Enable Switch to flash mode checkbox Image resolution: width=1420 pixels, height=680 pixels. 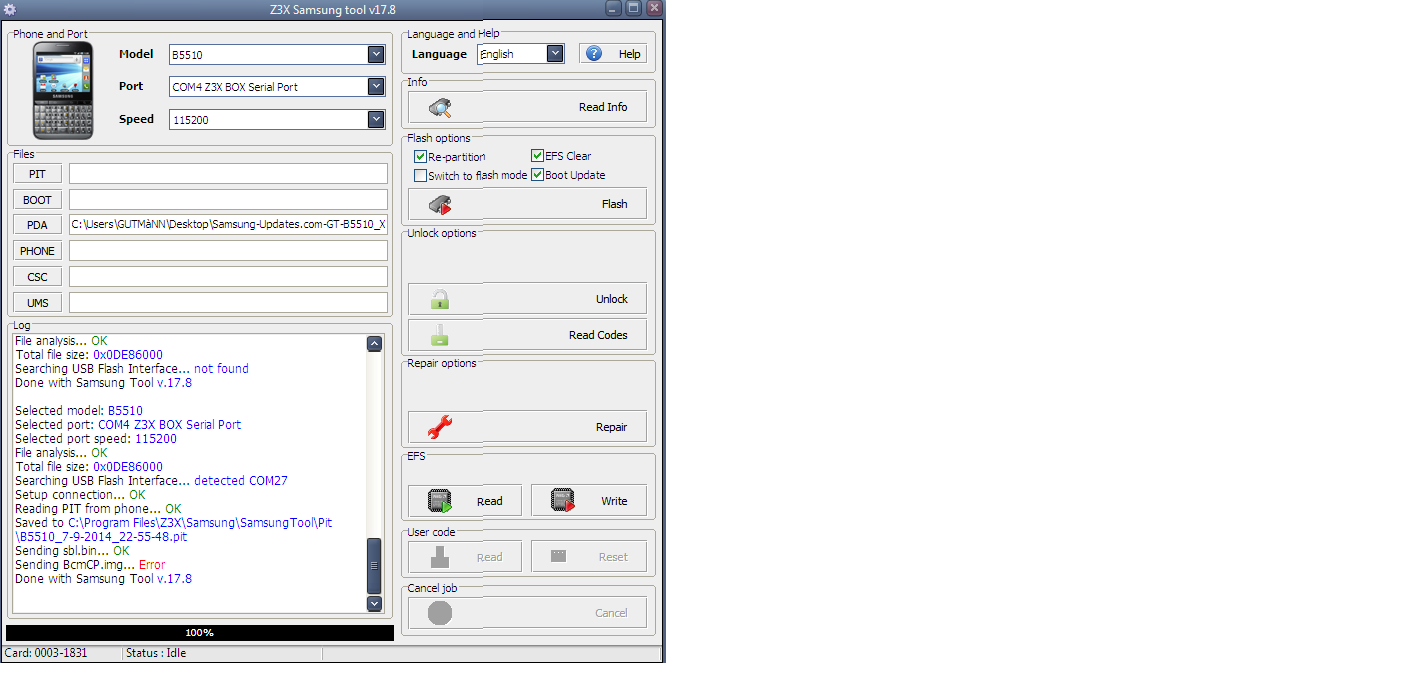pyautogui.click(x=420, y=176)
